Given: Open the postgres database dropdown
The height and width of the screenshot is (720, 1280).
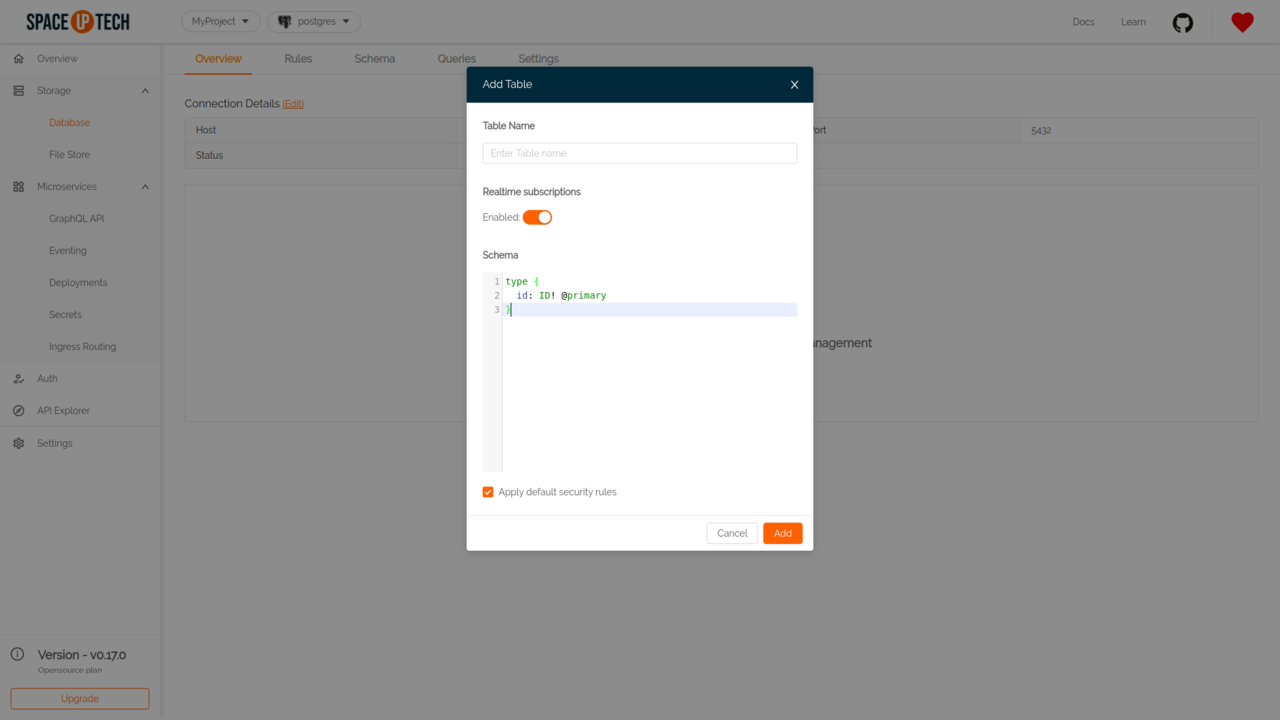Looking at the screenshot, I should [314, 21].
